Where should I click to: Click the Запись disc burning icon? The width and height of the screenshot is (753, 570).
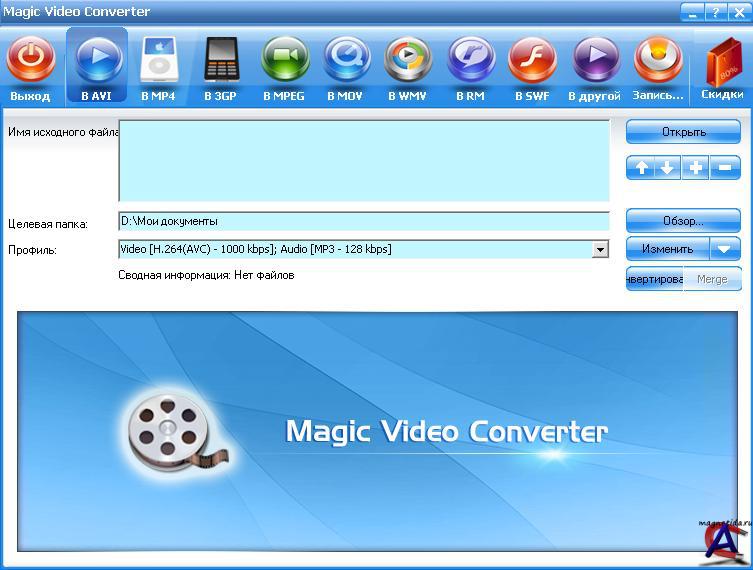pyautogui.click(x=658, y=60)
